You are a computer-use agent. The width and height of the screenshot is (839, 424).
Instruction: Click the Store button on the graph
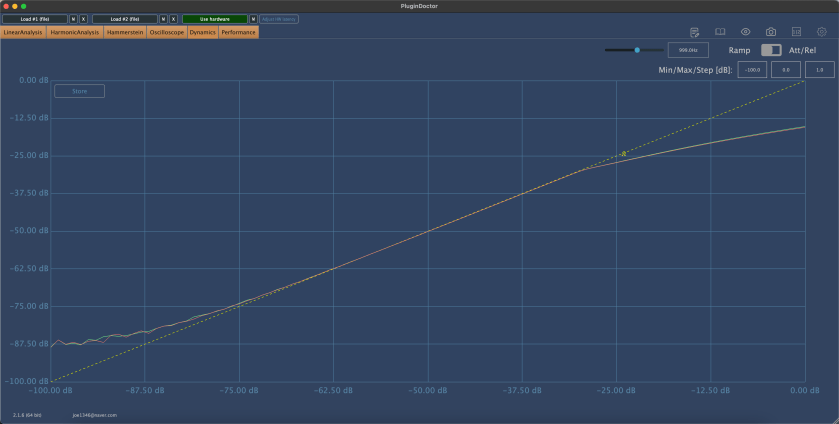[x=79, y=91]
